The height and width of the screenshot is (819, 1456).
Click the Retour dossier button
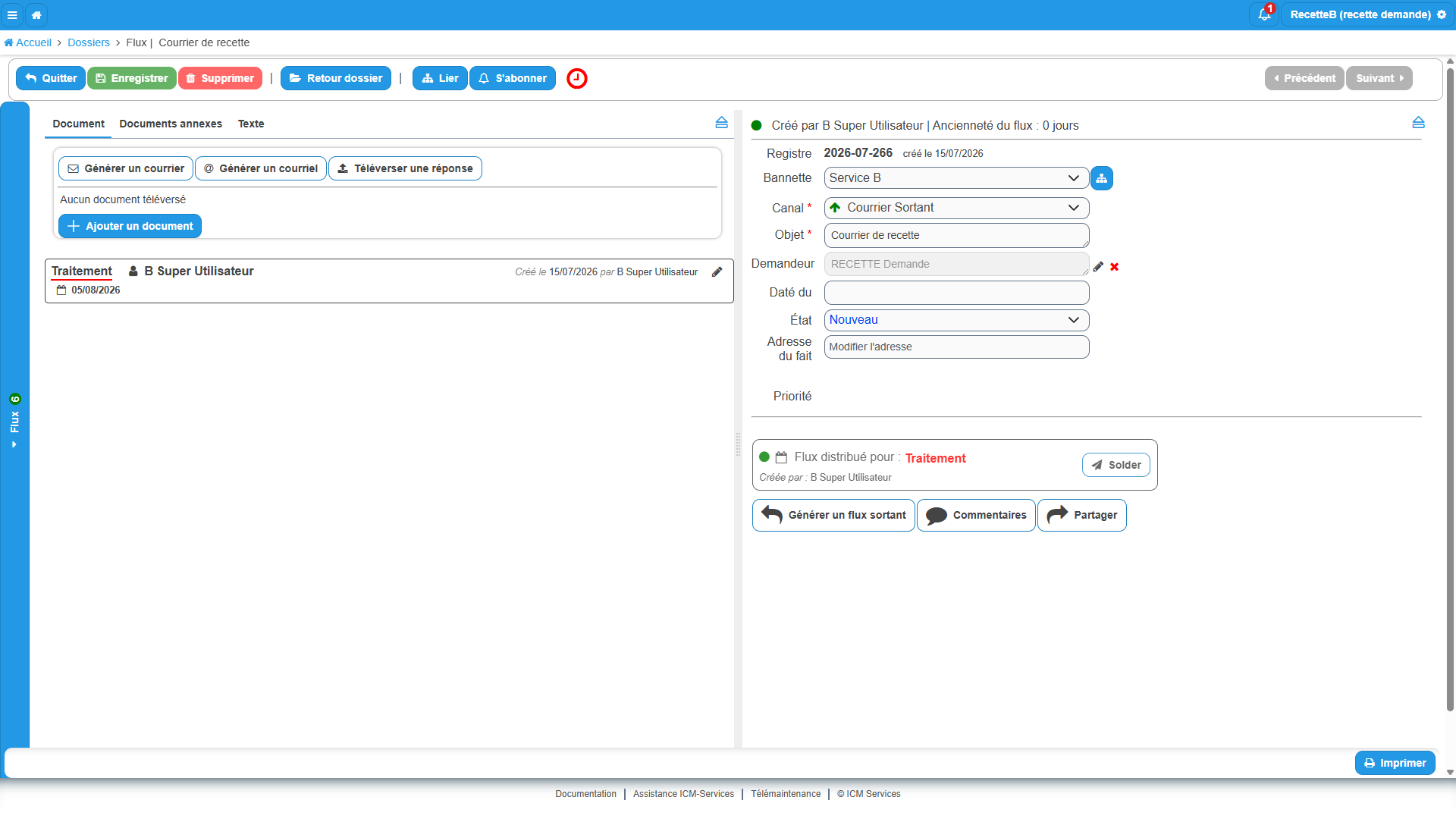click(x=336, y=78)
